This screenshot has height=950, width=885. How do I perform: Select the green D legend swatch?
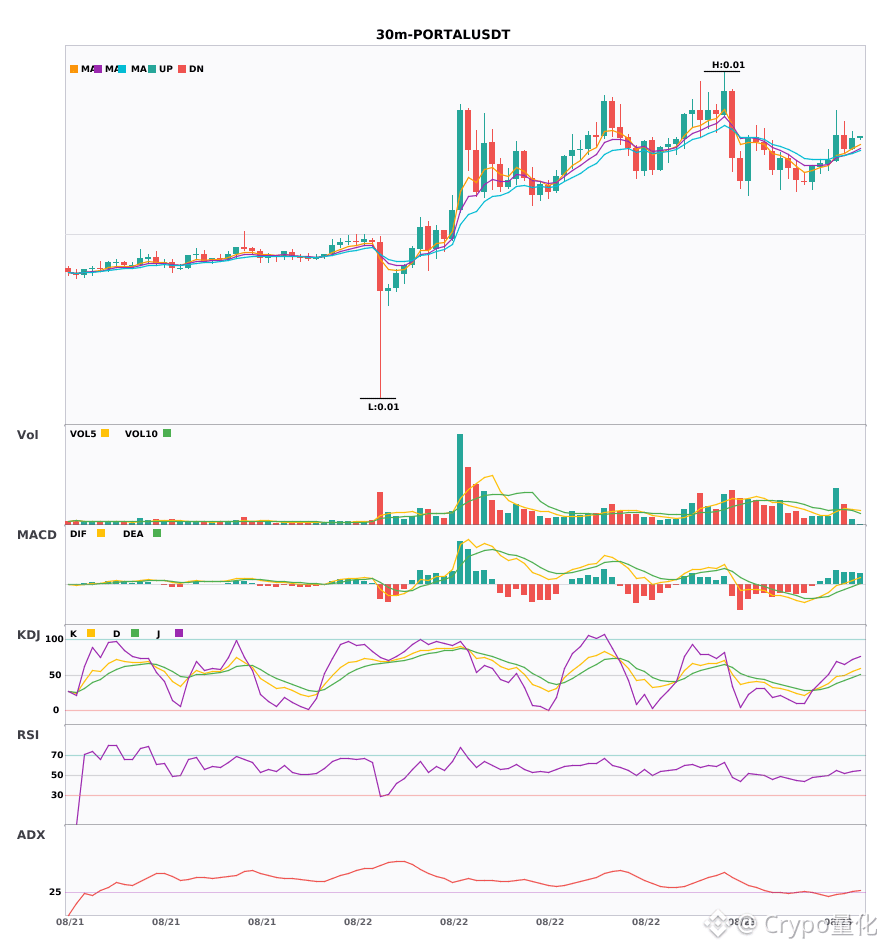(x=135, y=633)
